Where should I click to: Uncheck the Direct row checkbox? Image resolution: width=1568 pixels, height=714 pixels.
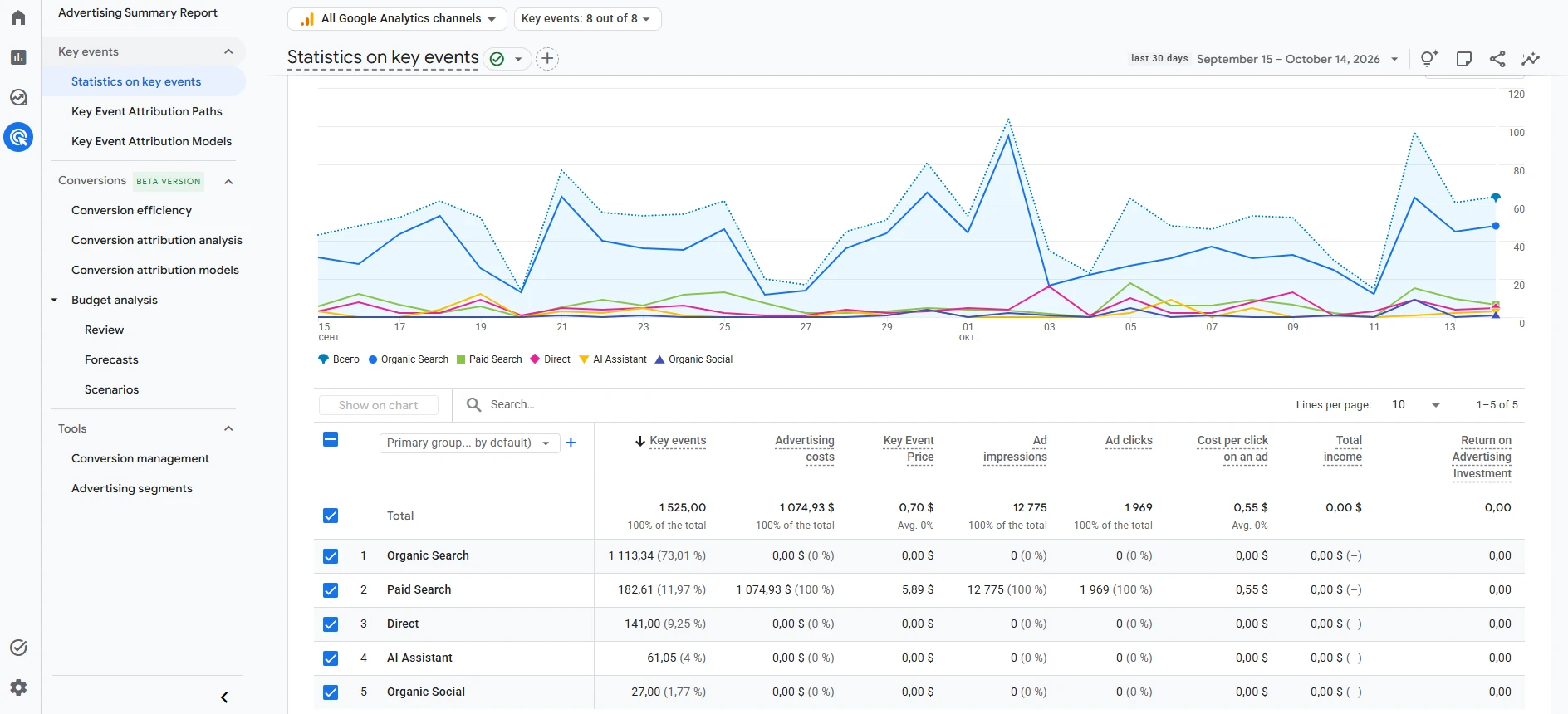pos(331,624)
